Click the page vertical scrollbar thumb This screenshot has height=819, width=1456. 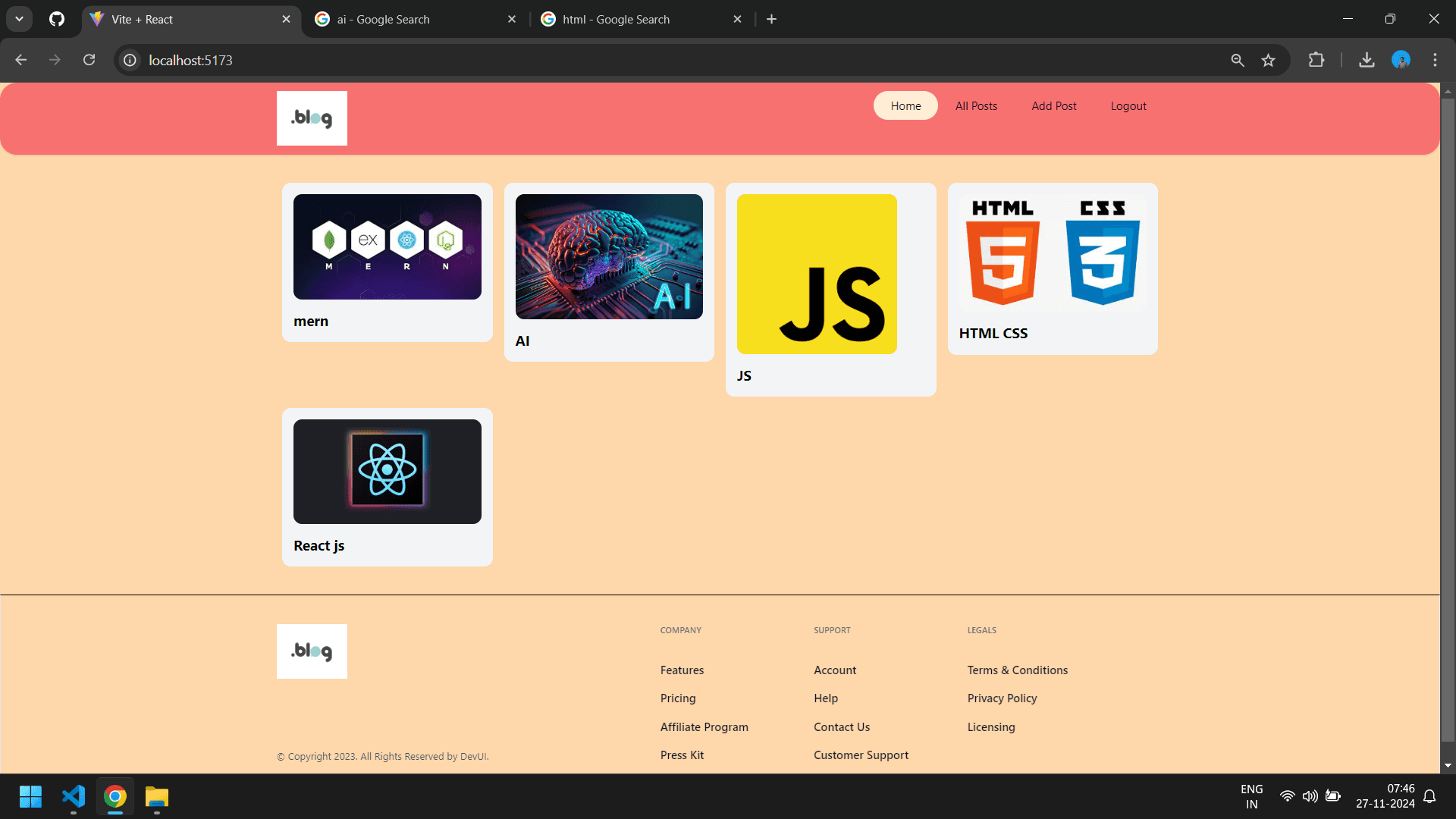tap(1448, 419)
